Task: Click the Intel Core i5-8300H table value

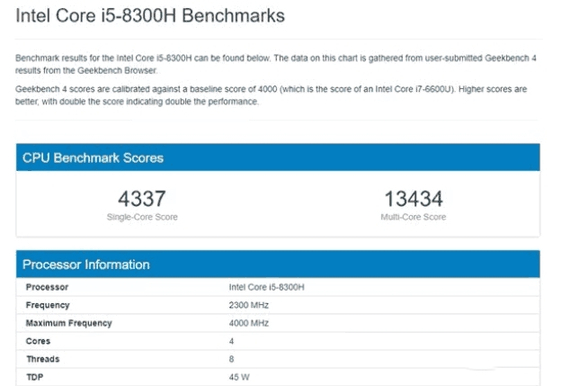Action: (266, 287)
